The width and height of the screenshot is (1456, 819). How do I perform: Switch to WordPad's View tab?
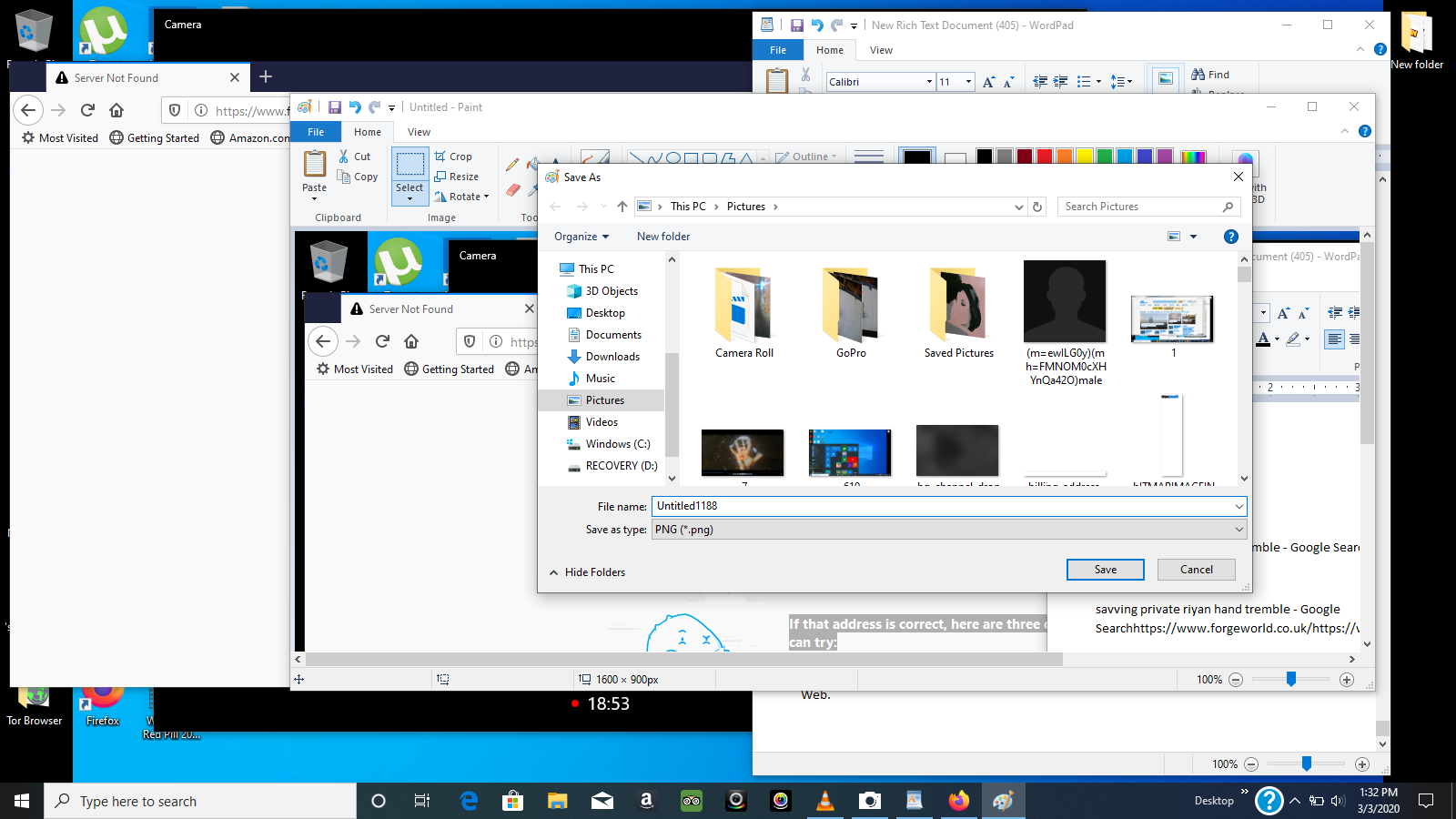click(881, 50)
